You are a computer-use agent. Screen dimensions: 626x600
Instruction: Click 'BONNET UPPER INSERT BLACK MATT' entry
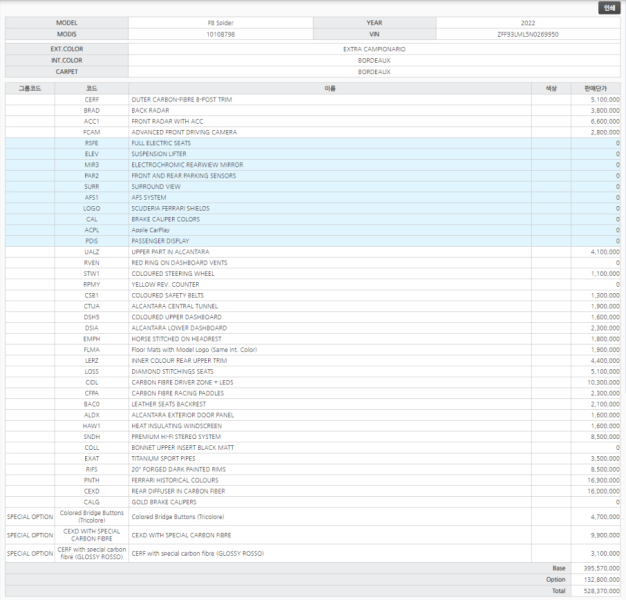(x=183, y=448)
